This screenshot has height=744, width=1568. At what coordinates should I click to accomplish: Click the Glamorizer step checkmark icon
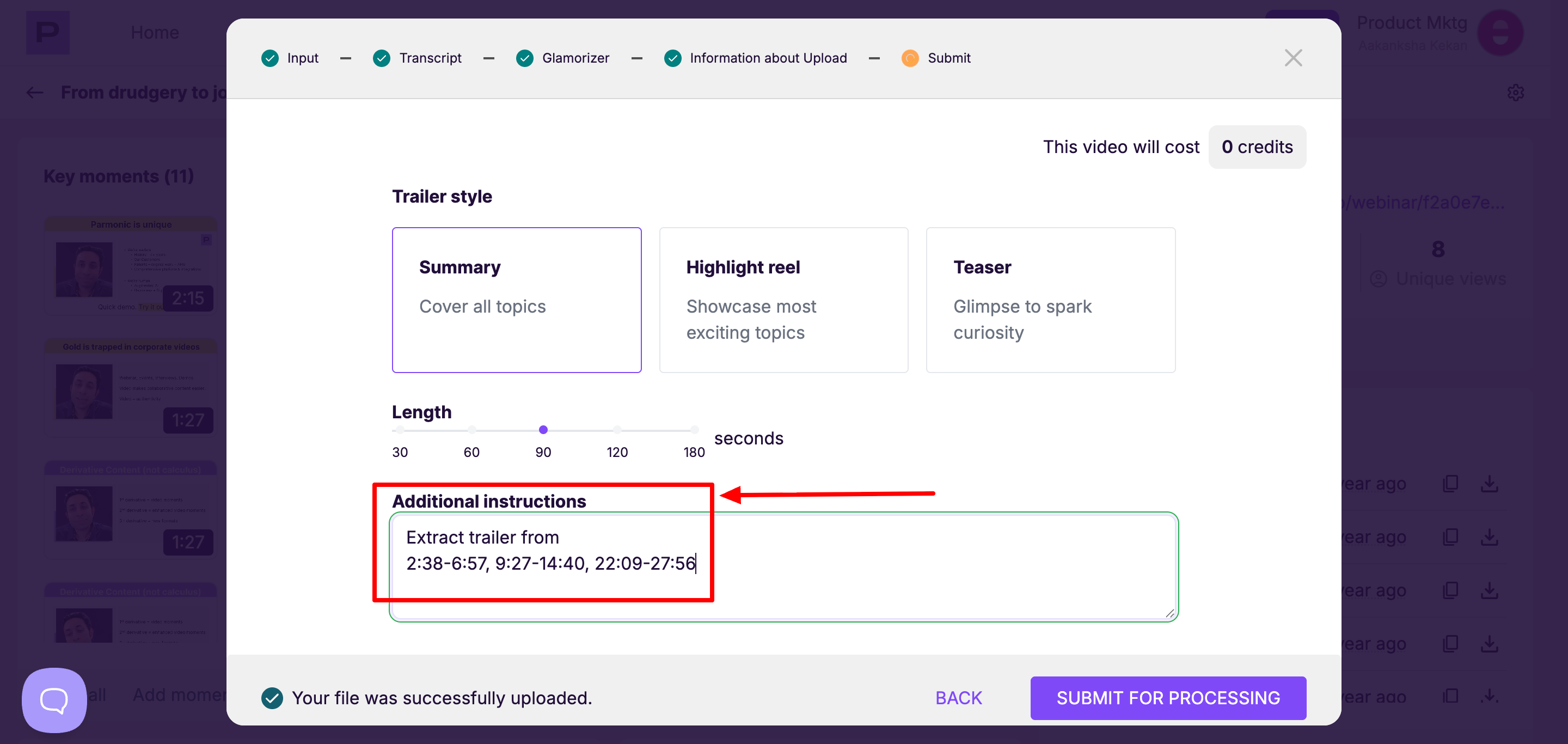point(525,58)
